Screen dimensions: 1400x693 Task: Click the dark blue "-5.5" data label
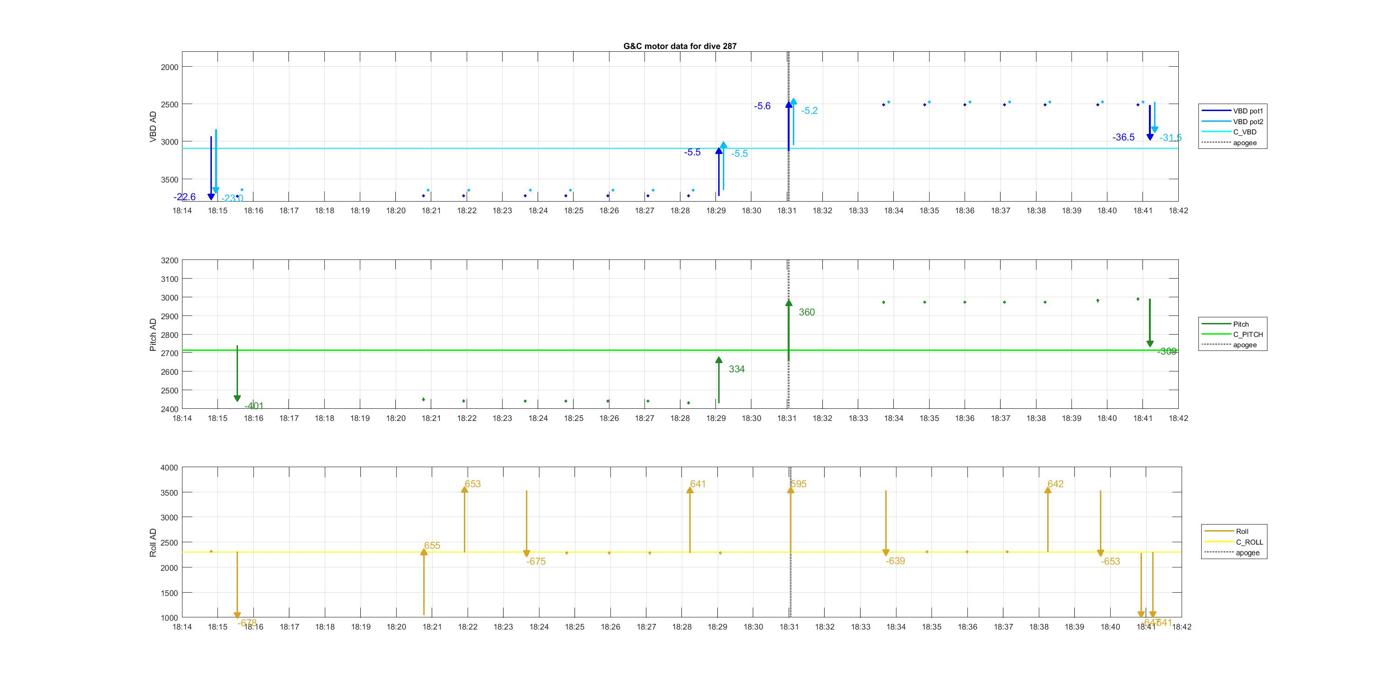(693, 152)
